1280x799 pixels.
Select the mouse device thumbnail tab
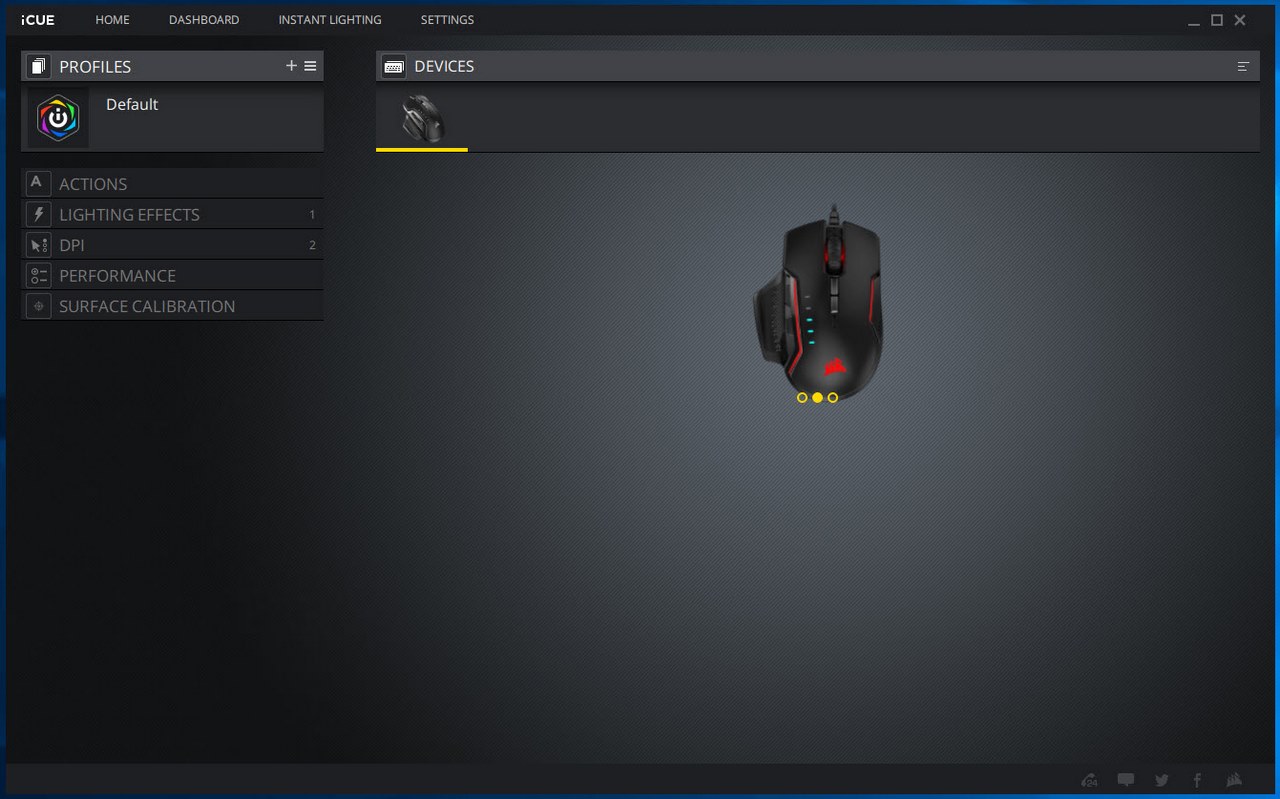coord(422,119)
